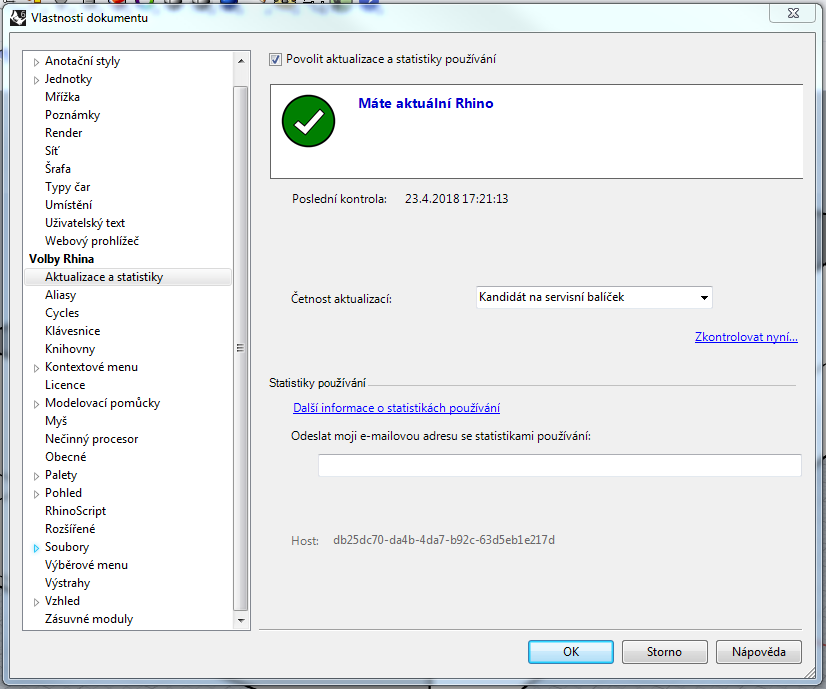Expand the Kontextové menu node
This screenshot has width=826, height=689.
point(36,368)
